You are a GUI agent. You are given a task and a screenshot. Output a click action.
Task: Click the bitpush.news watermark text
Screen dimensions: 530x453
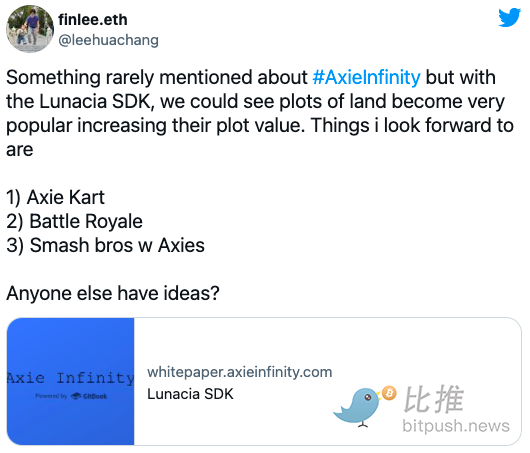[x=456, y=426]
